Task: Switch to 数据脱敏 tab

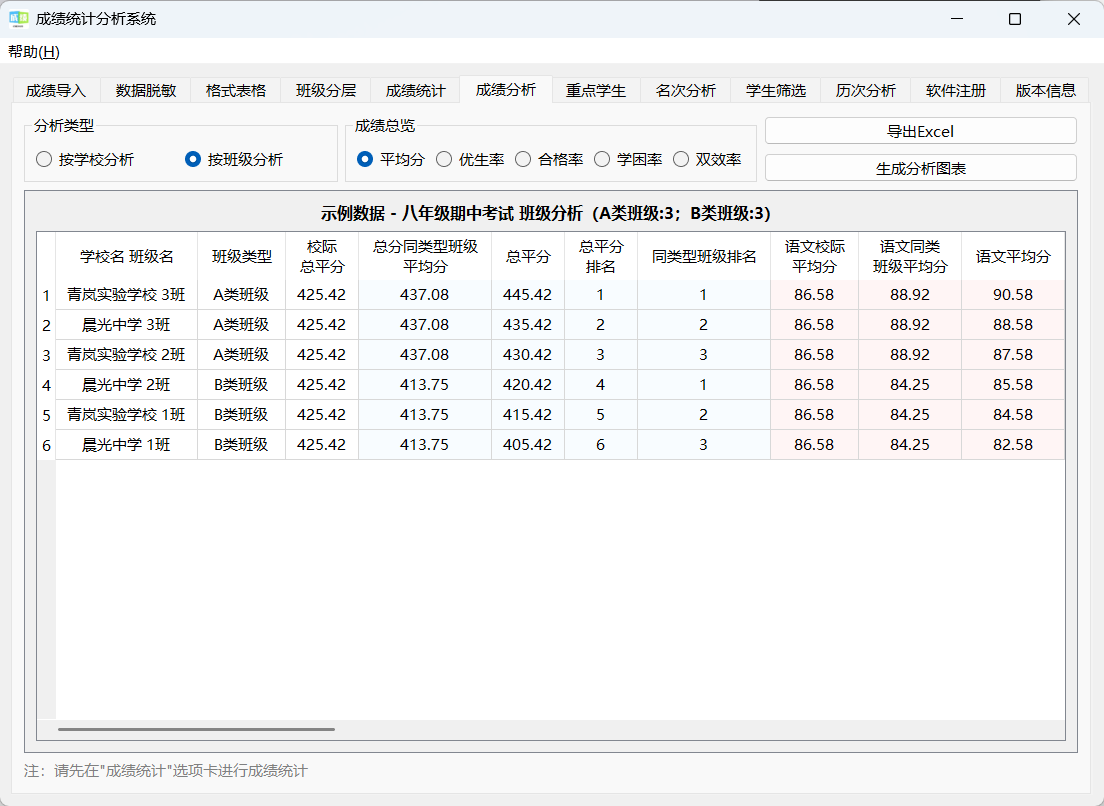Action: tap(146, 91)
